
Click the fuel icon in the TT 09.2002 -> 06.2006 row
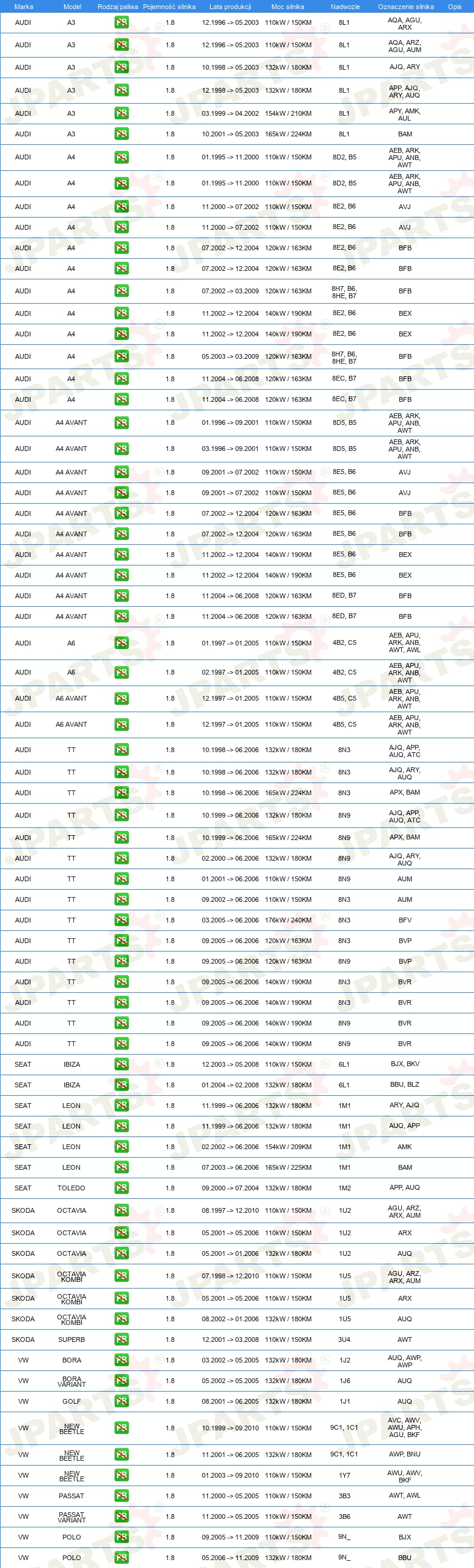[122, 899]
